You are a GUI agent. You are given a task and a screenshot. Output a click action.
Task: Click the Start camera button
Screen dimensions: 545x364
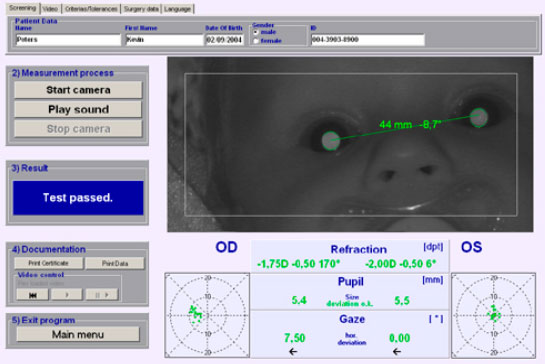click(78, 90)
